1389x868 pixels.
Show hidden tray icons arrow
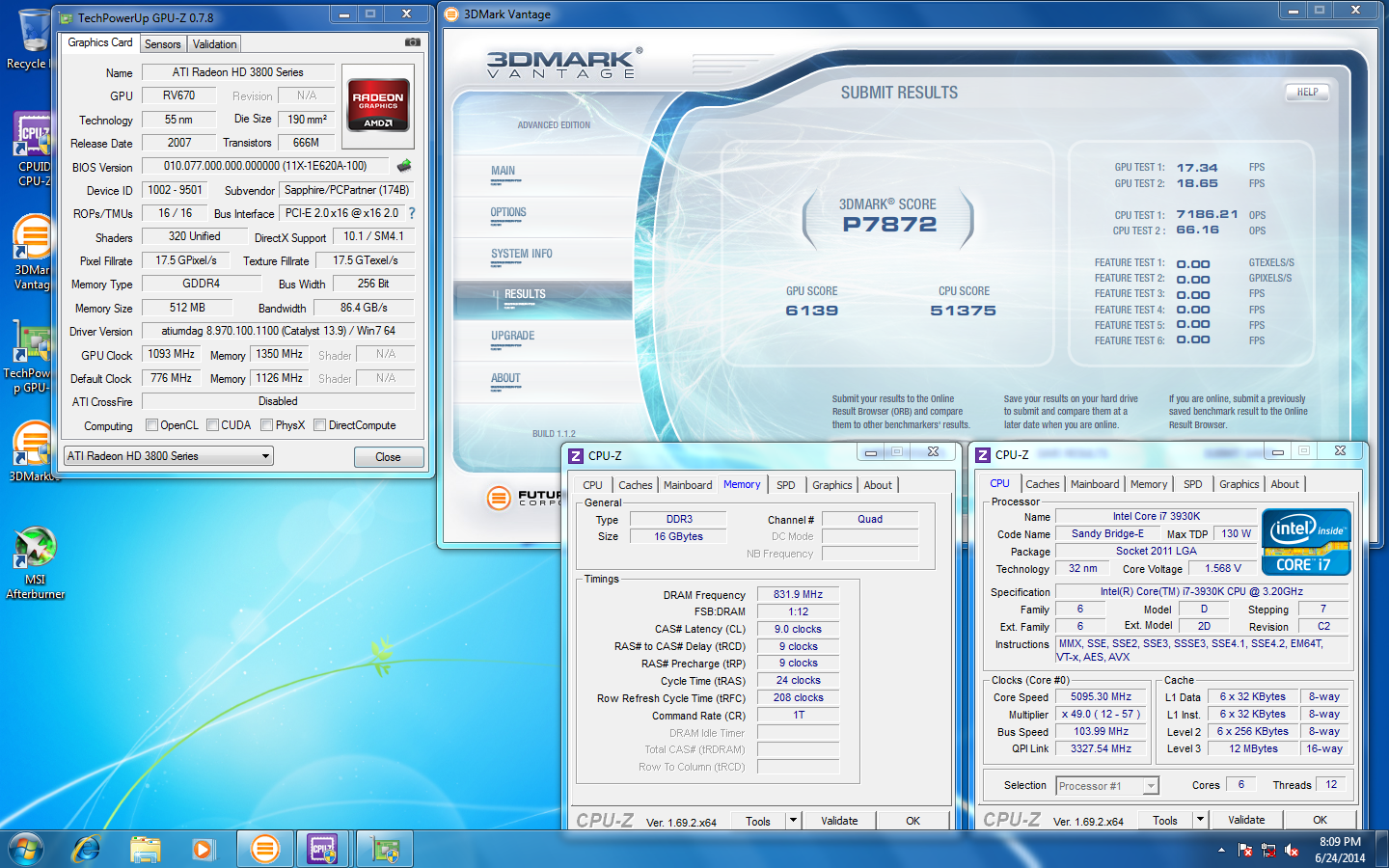[x=1221, y=850]
